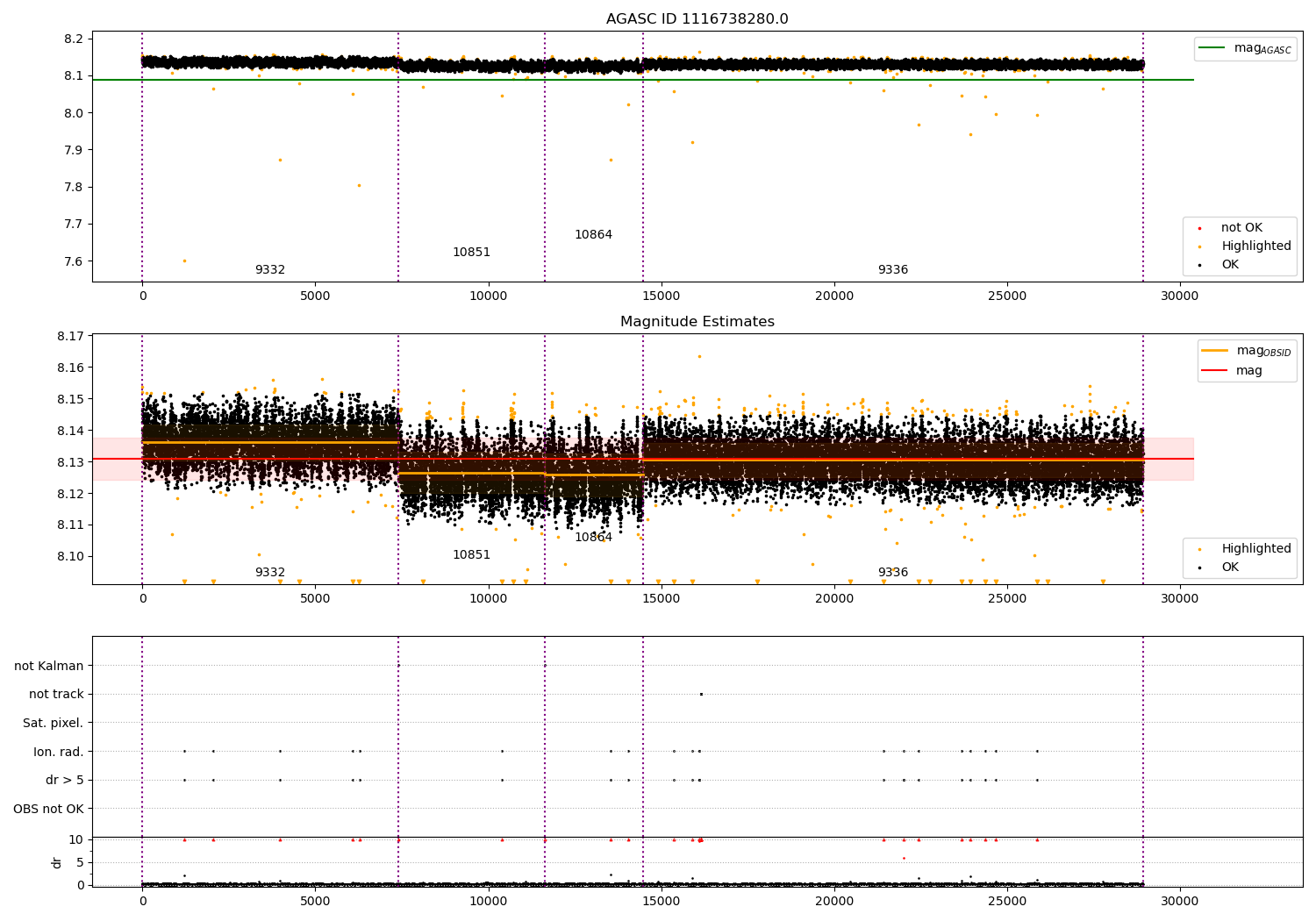Click the 8.13 y-axis tick label

click(x=70, y=462)
